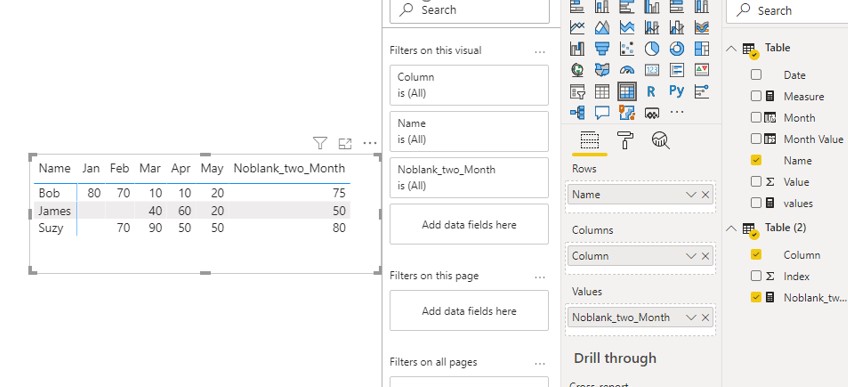Uncheck the Column field checkbox
The image size is (848, 387).
pyautogui.click(x=756, y=255)
